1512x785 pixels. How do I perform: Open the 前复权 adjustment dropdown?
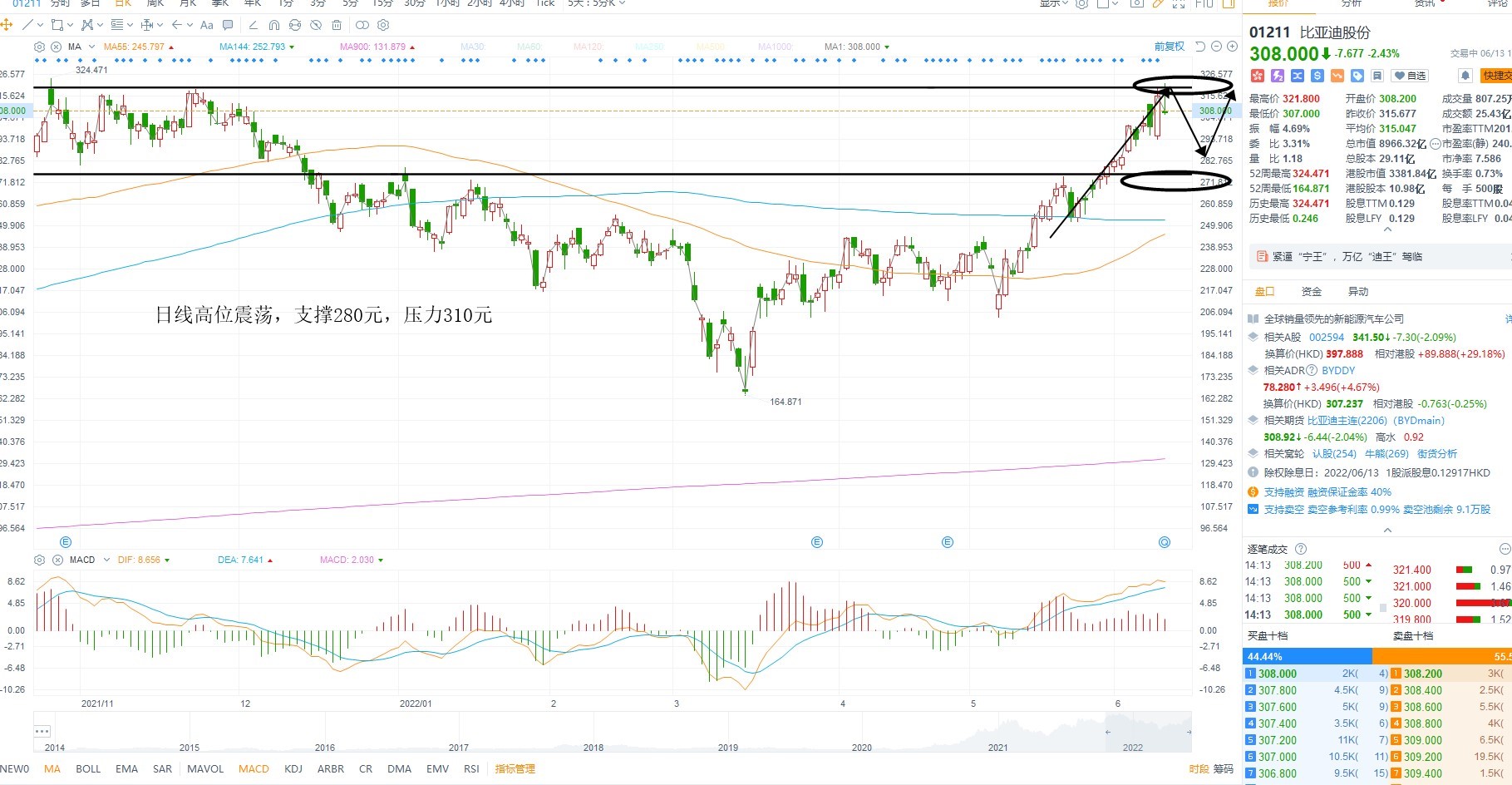coord(1170,47)
